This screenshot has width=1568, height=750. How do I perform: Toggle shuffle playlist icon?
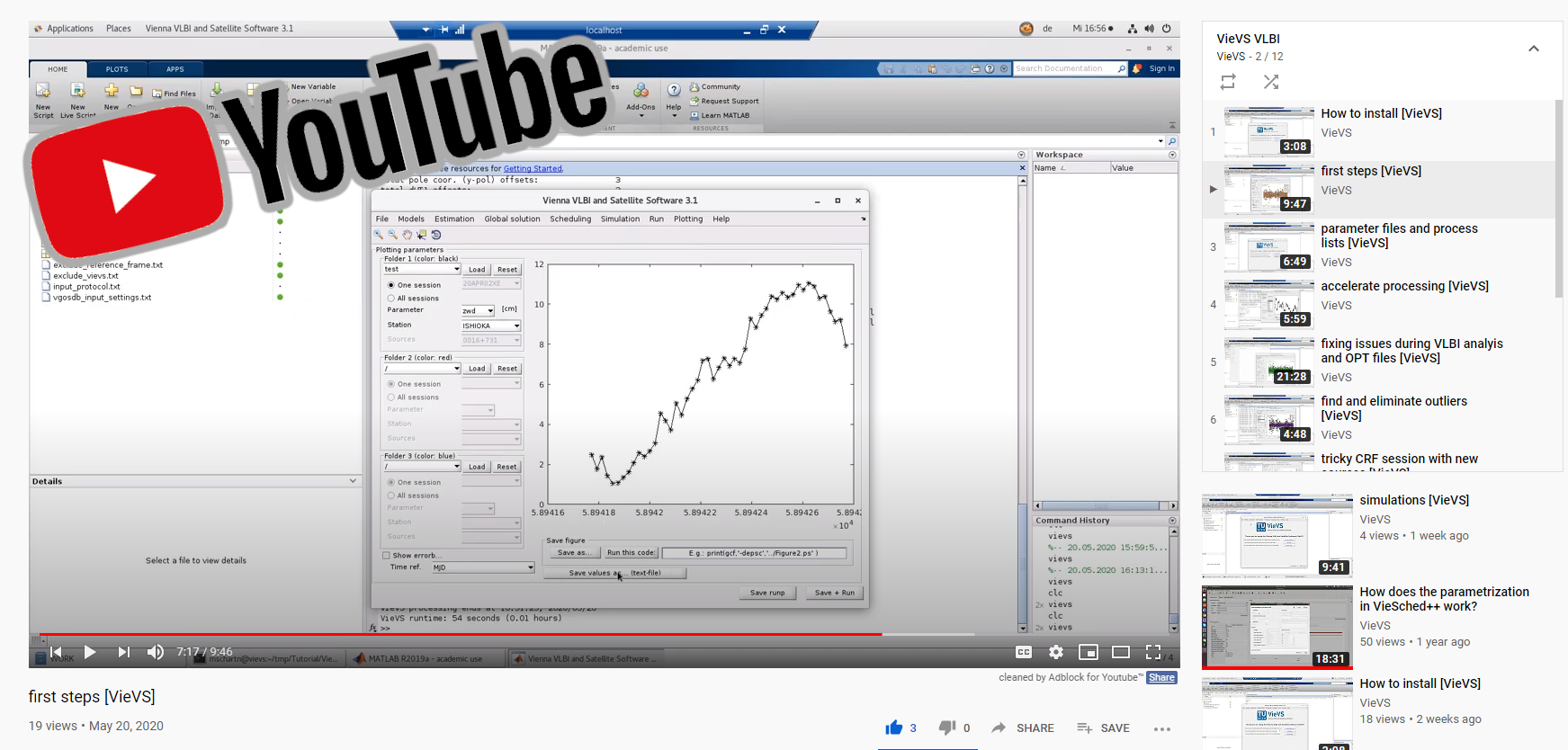coord(1270,82)
